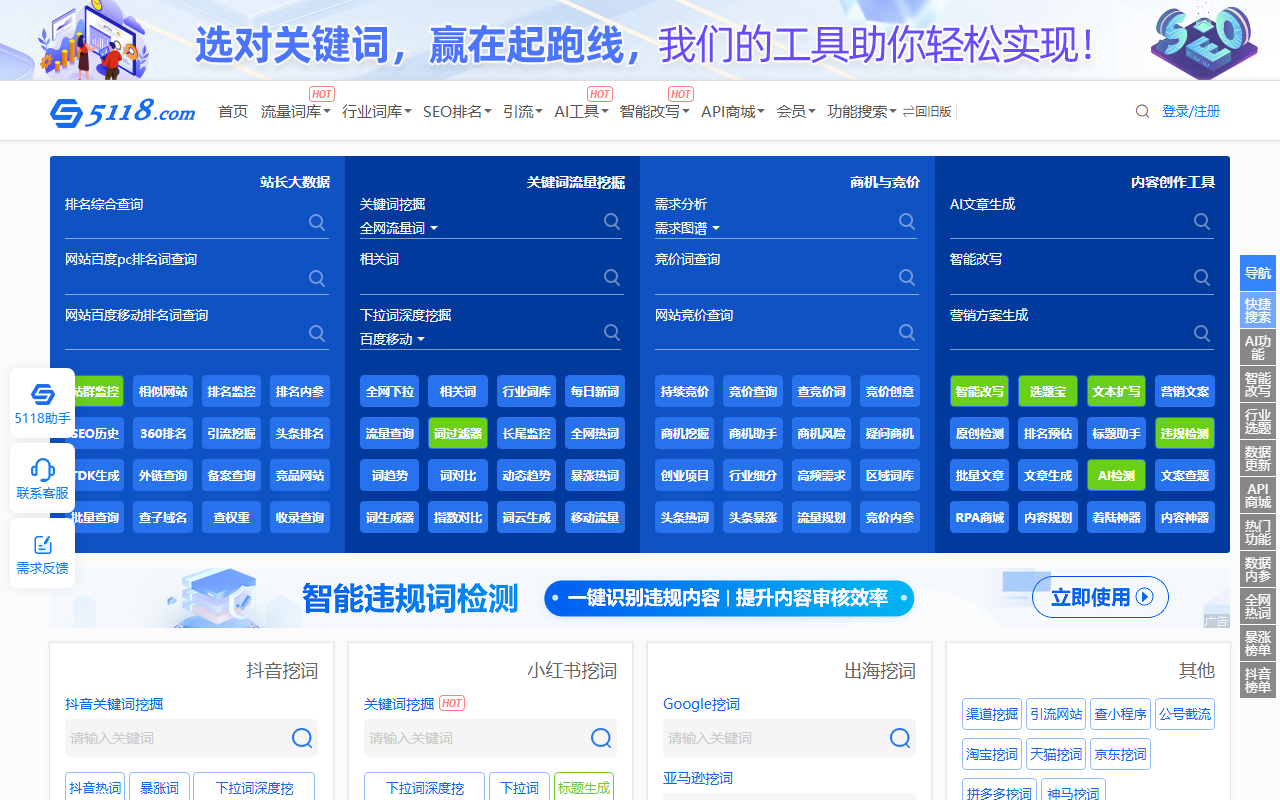1280x800 pixels.
Task: Click the green AI检测 button
Action: click(1116, 476)
